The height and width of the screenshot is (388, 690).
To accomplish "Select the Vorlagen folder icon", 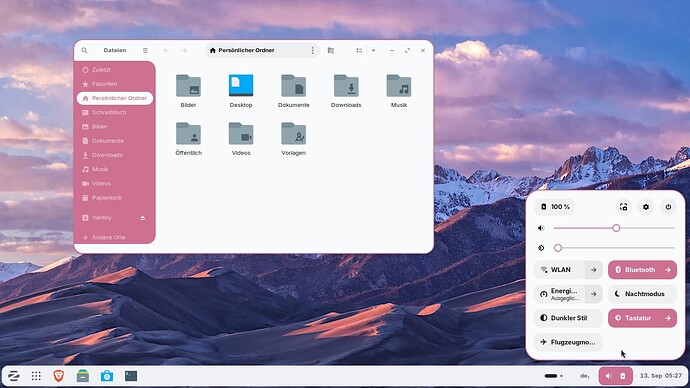I will 294,134.
